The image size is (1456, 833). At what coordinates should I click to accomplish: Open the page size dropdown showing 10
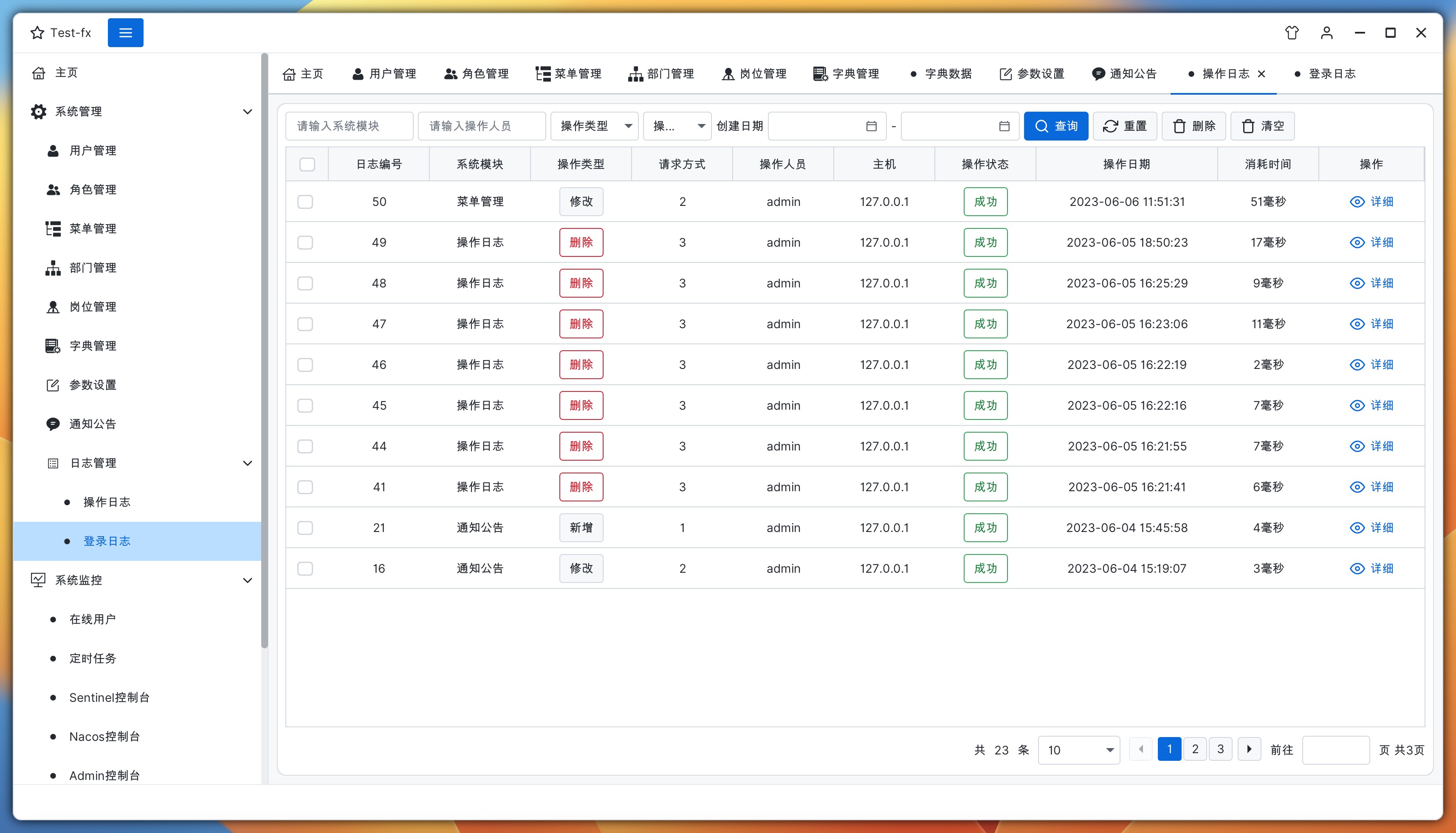click(1079, 749)
